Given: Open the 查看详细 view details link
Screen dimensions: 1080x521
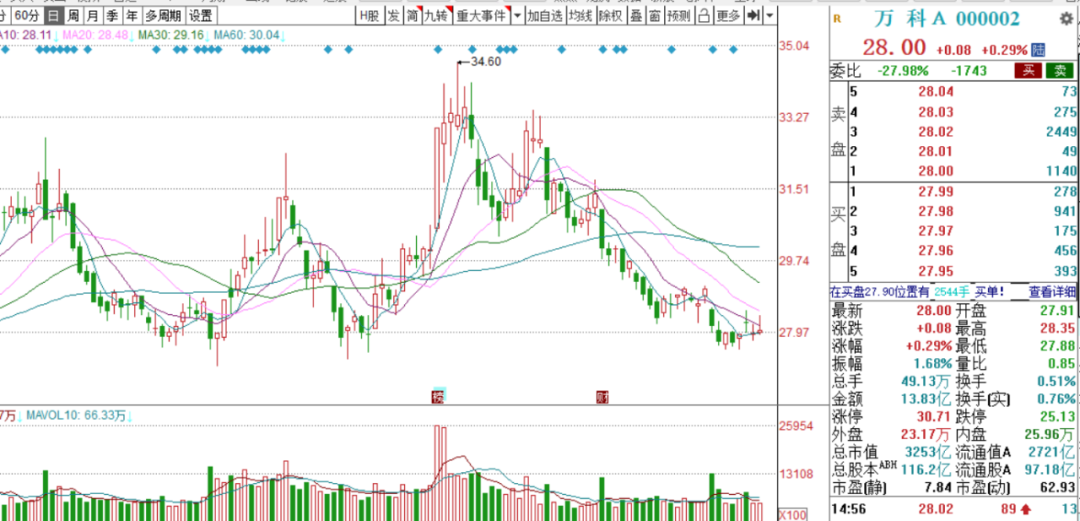Looking at the screenshot, I should pos(1052,292).
